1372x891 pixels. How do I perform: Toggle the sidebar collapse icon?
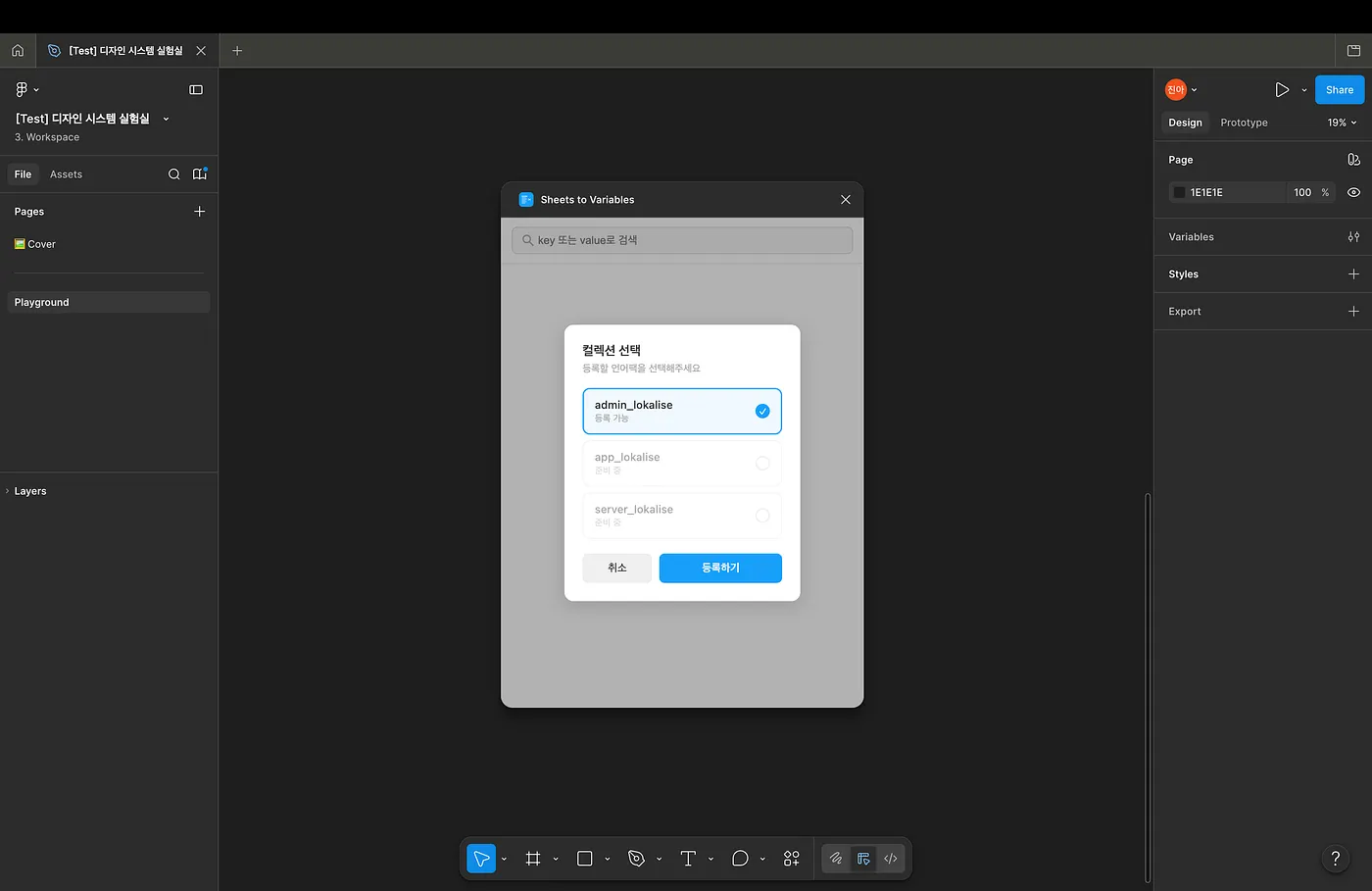pos(196,89)
